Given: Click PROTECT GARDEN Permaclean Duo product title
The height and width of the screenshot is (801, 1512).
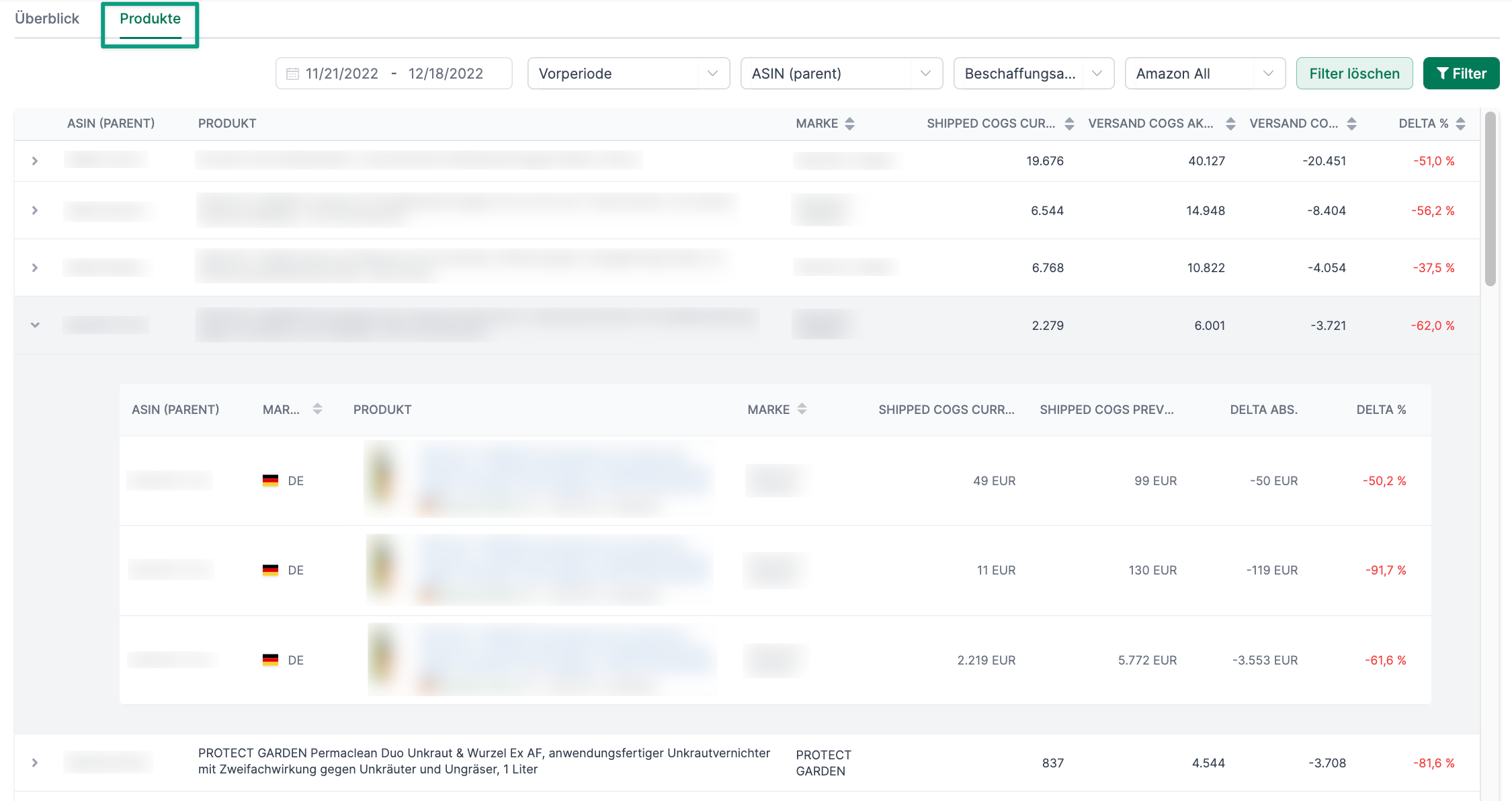Looking at the screenshot, I should [484, 761].
